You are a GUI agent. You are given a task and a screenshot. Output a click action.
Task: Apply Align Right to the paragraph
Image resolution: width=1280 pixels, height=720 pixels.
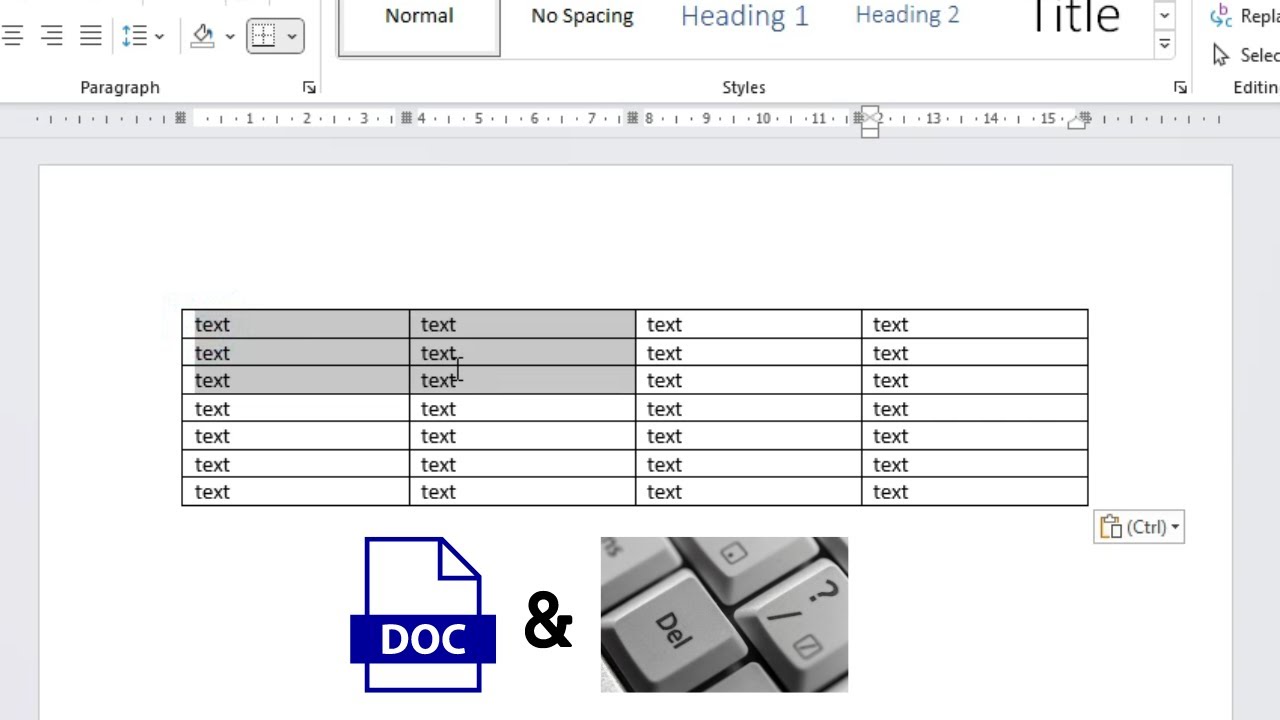[52, 36]
